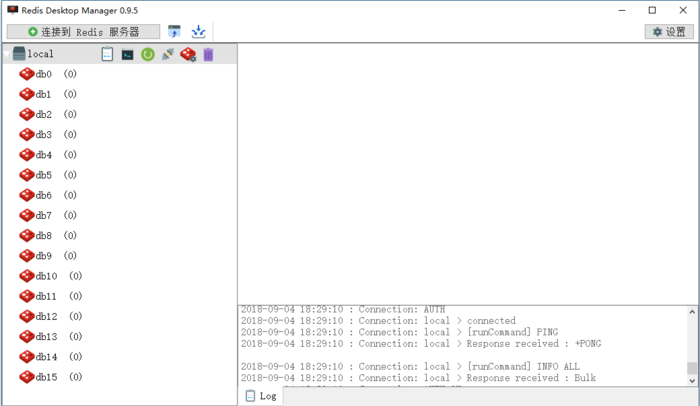Click the Redis Desktop Manager title icon
Viewport: 700px width, 406px height.
12,10
